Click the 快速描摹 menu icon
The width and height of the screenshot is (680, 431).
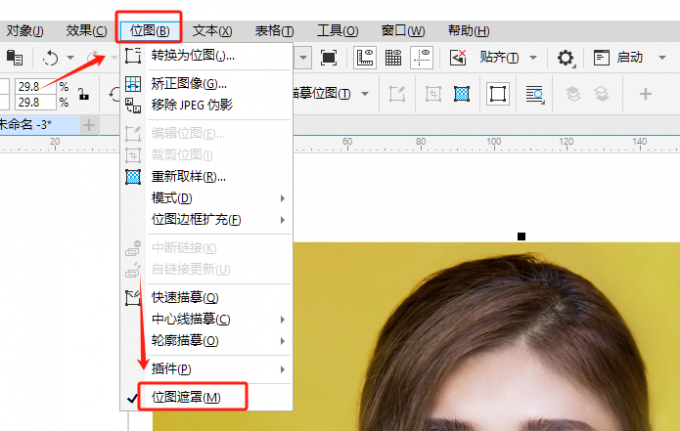click(133, 298)
